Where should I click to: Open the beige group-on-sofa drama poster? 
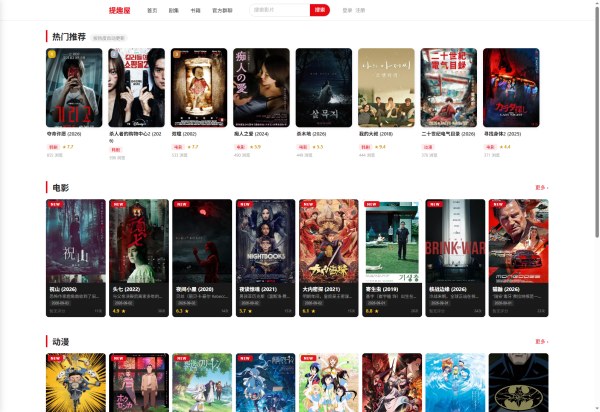tap(386, 88)
